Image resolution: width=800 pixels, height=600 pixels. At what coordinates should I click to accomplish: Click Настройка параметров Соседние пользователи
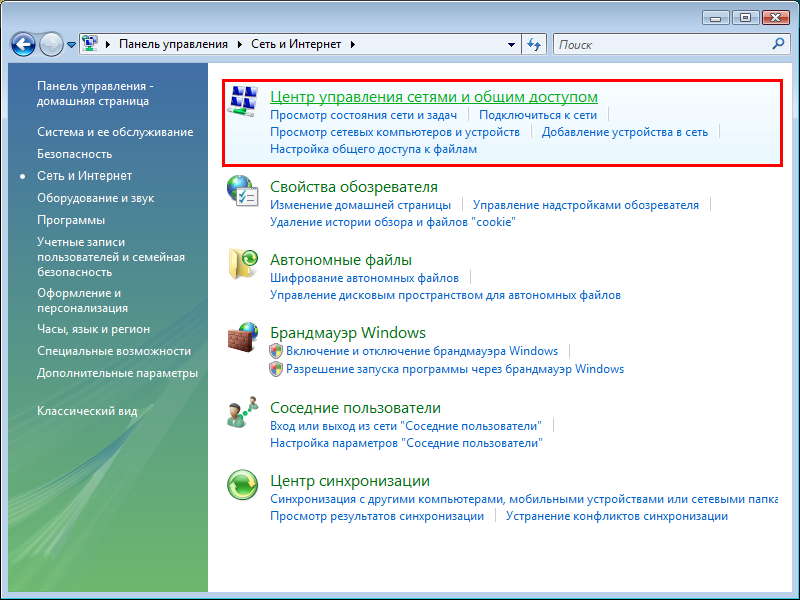[406, 443]
